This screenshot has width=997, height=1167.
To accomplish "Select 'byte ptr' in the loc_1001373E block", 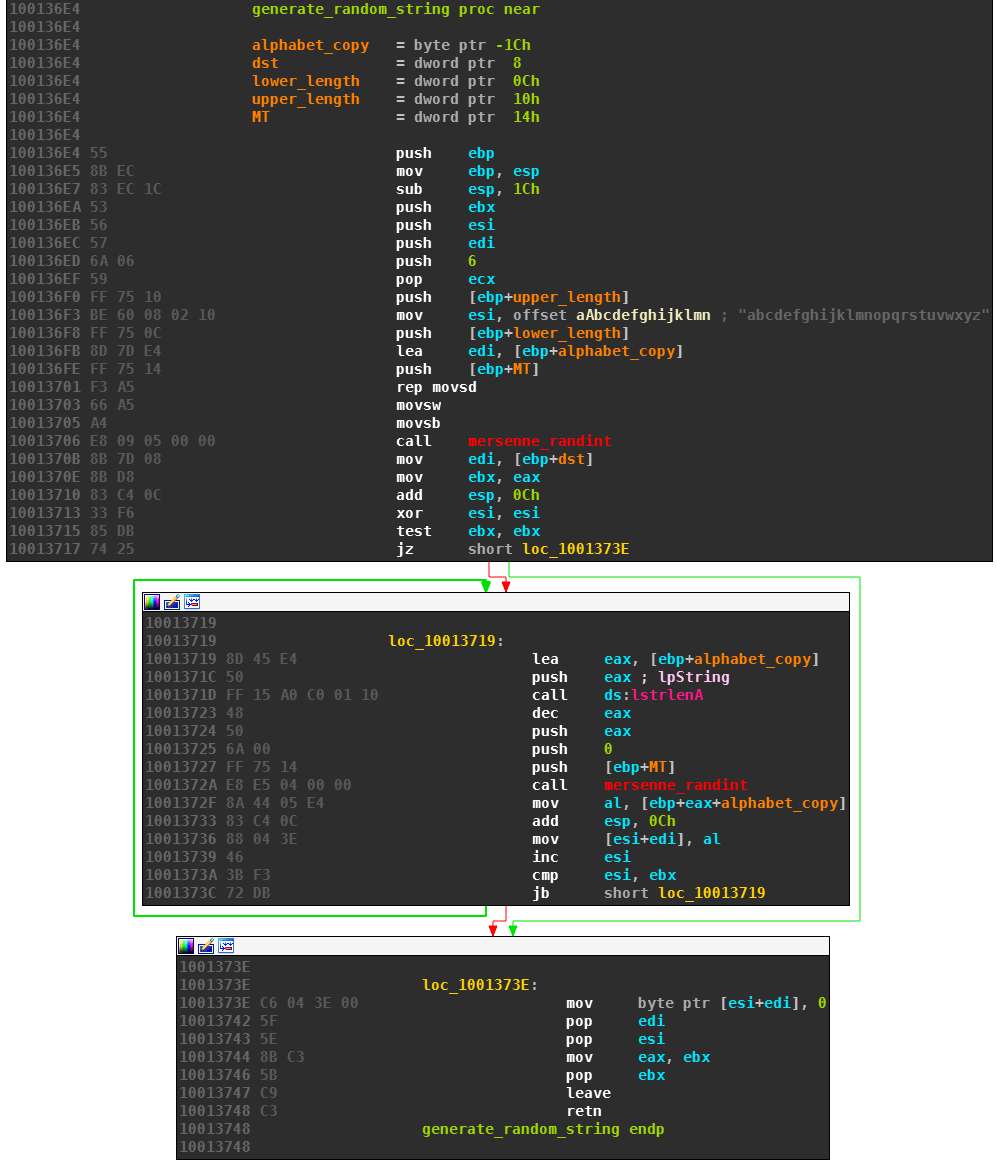I will click(x=674, y=1003).
